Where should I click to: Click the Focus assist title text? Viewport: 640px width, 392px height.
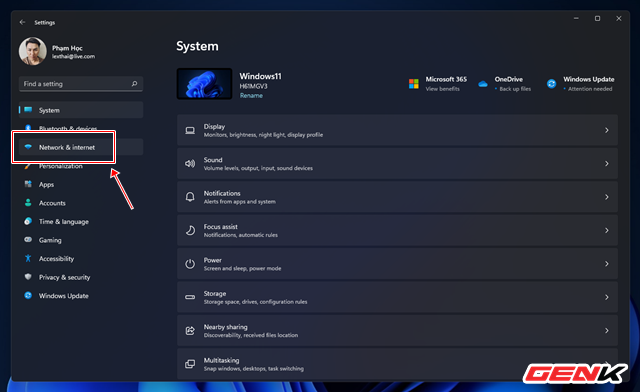220,227
